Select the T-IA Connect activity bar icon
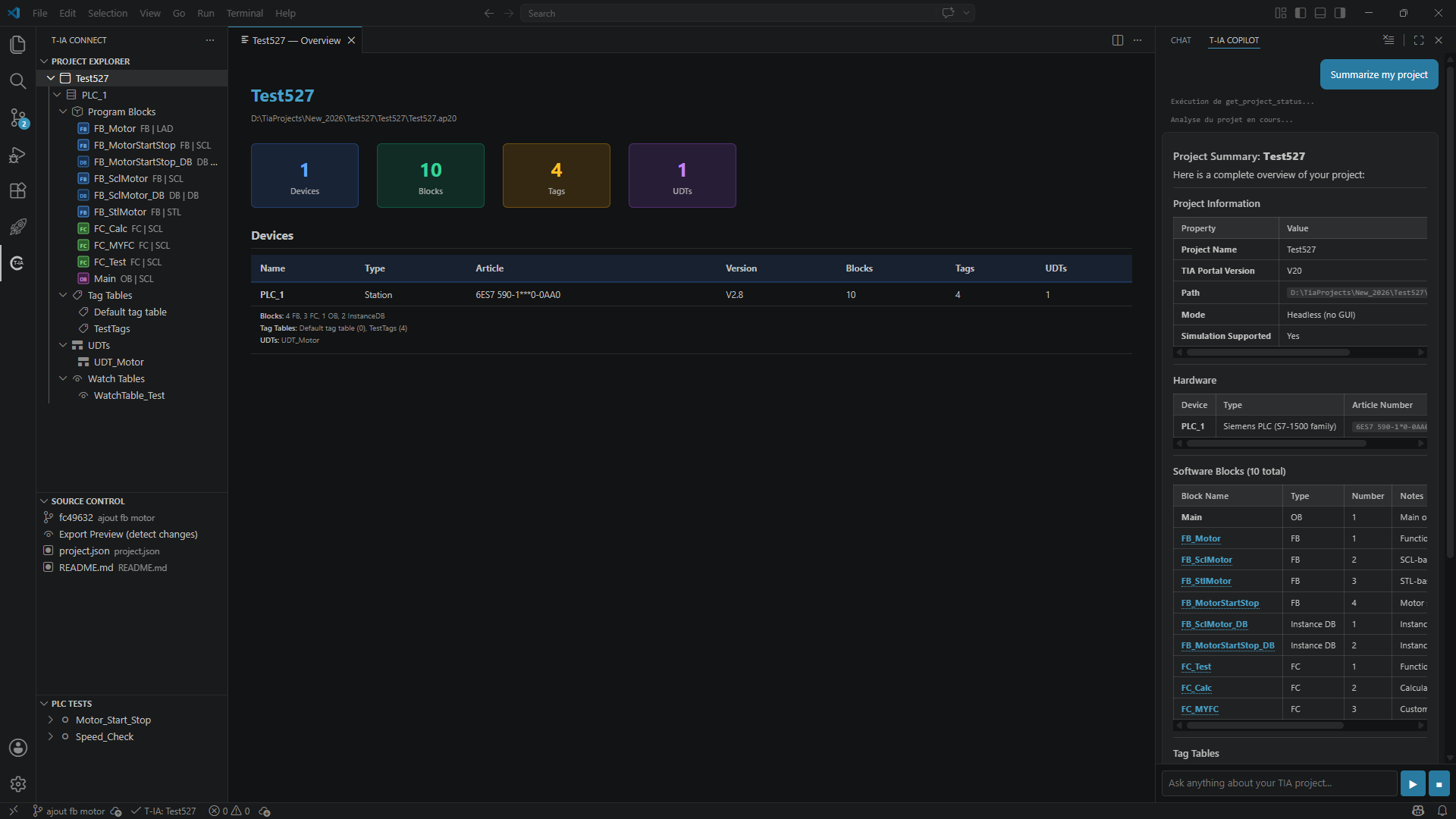The image size is (1456, 819). (17, 262)
